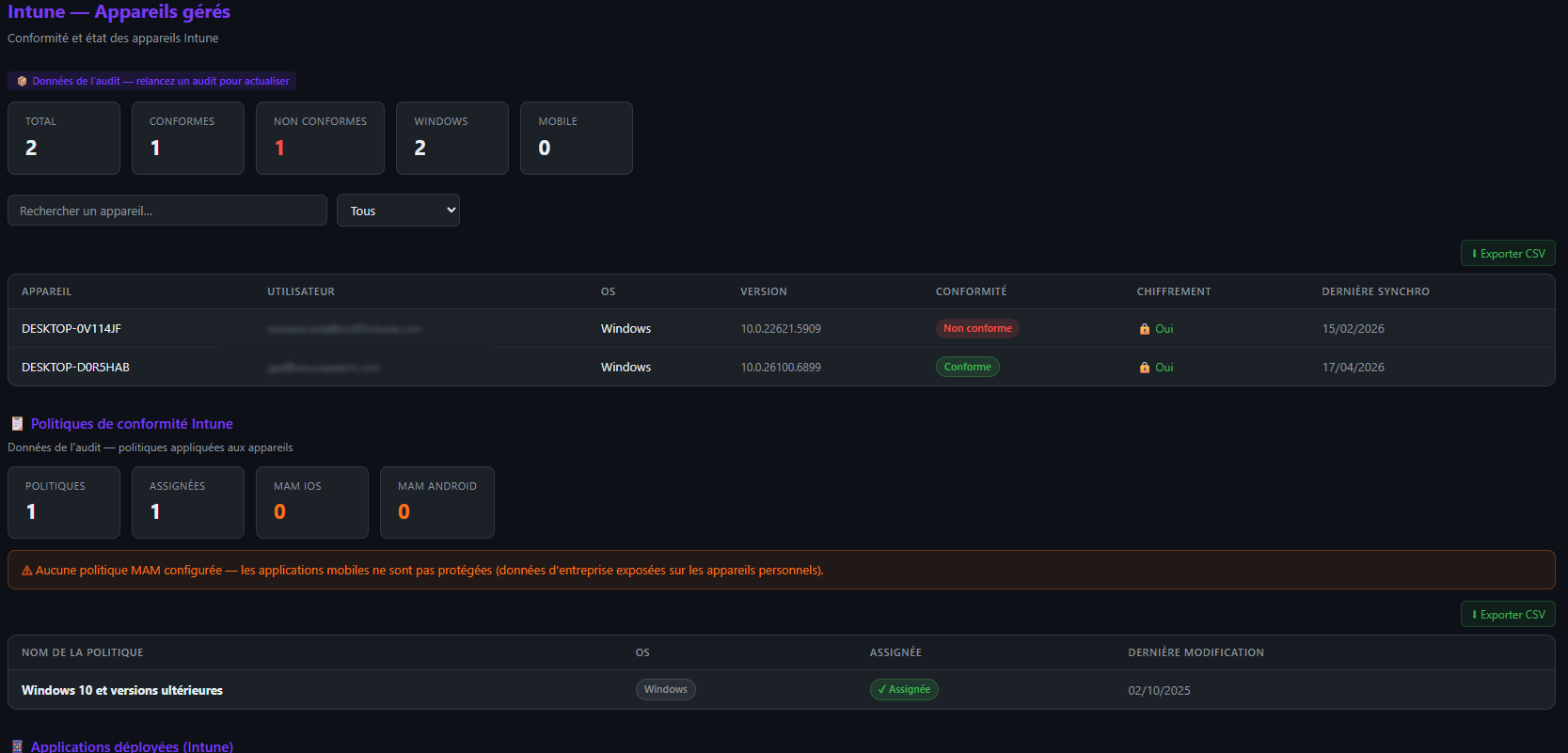Image resolution: width=1568 pixels, height=753 pixels.
Task: Click the audit data package icon
Action: tap(22, 81)
